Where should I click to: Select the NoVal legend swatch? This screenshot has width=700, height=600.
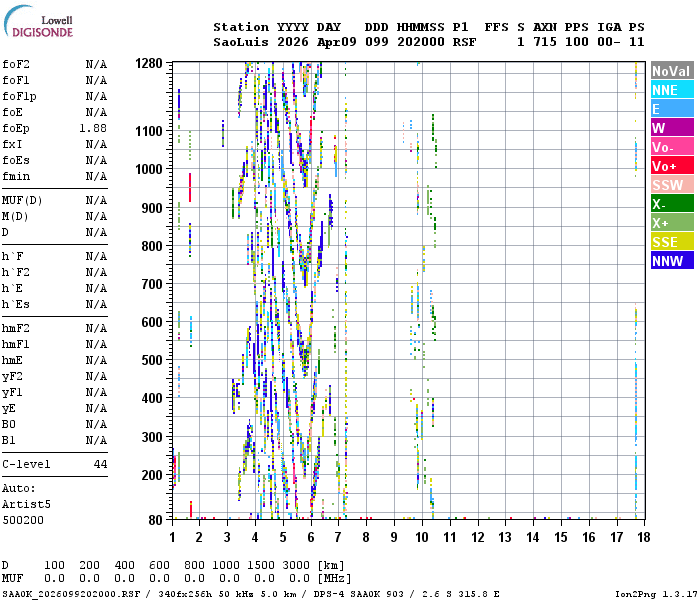click(672, 71)
